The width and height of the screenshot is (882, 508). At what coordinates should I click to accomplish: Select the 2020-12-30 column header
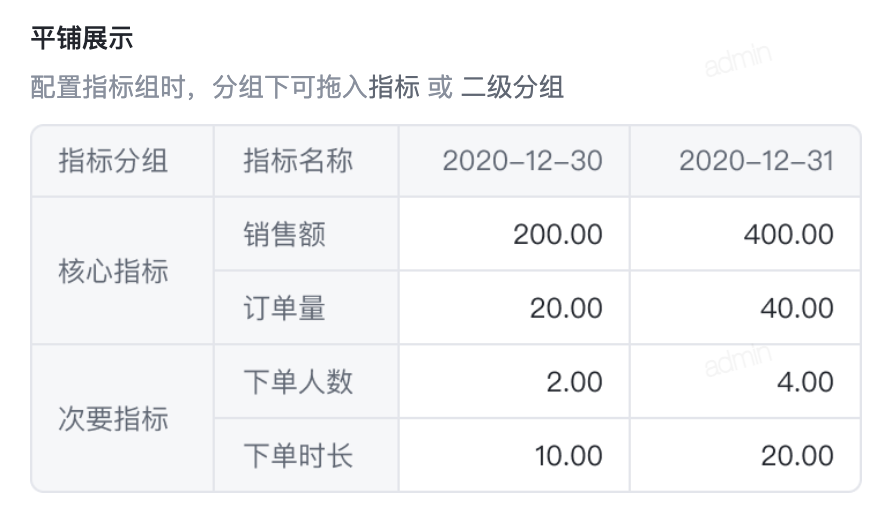pyautogui.click(x=514, y=161)
